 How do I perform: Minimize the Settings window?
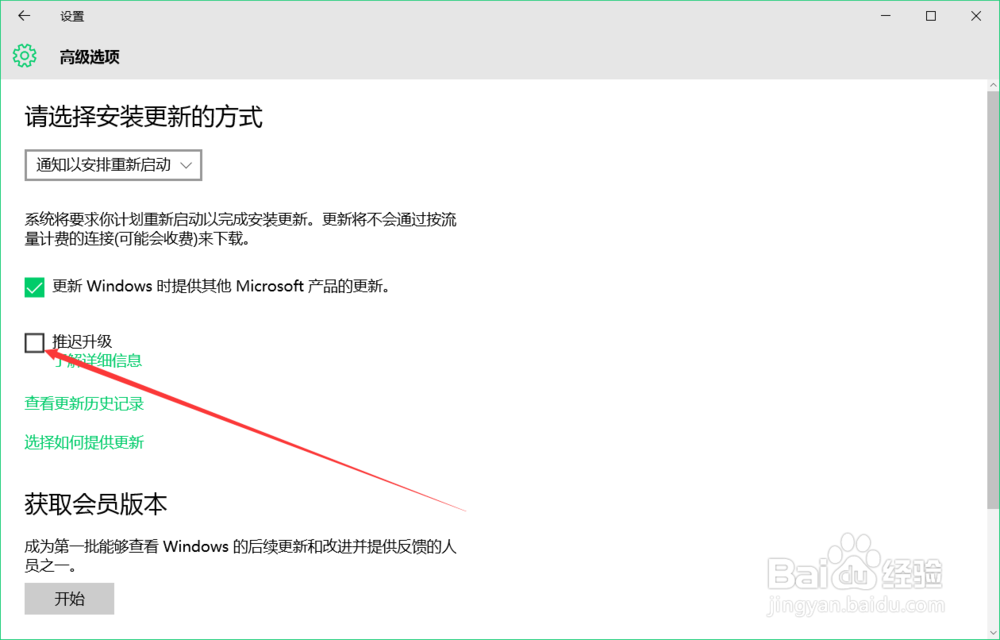click(x=885, y=16)
